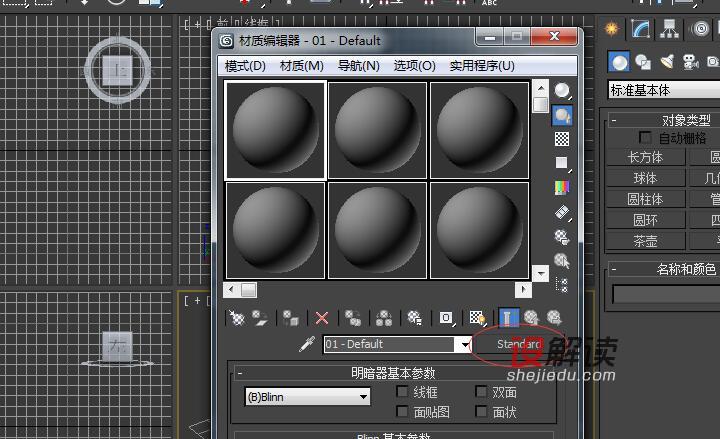720x439 pixels.
Task: Click the red X Reset Map icon
Action: click(322, 318)
